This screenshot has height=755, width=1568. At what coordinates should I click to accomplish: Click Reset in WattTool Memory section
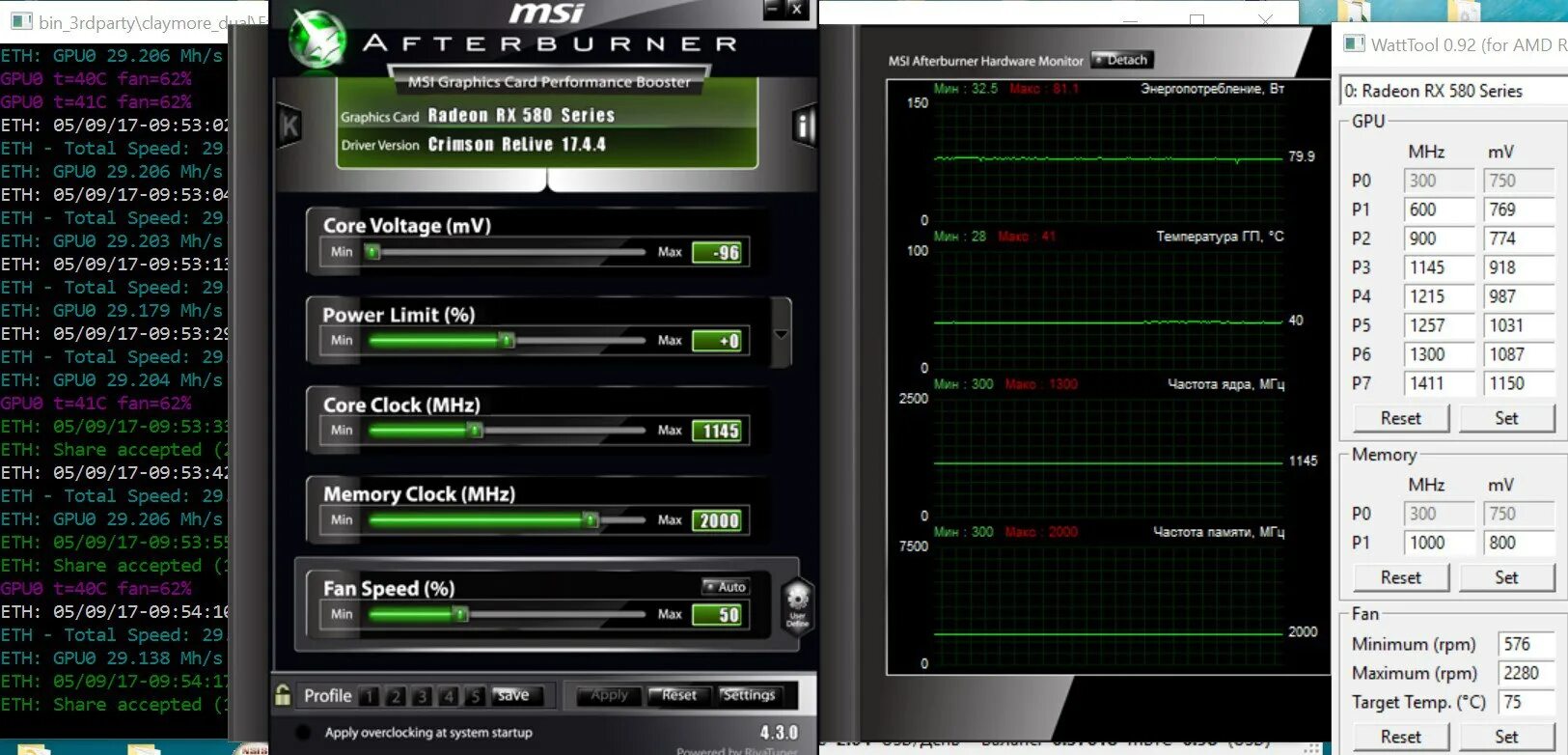[x=1401, y=577]
